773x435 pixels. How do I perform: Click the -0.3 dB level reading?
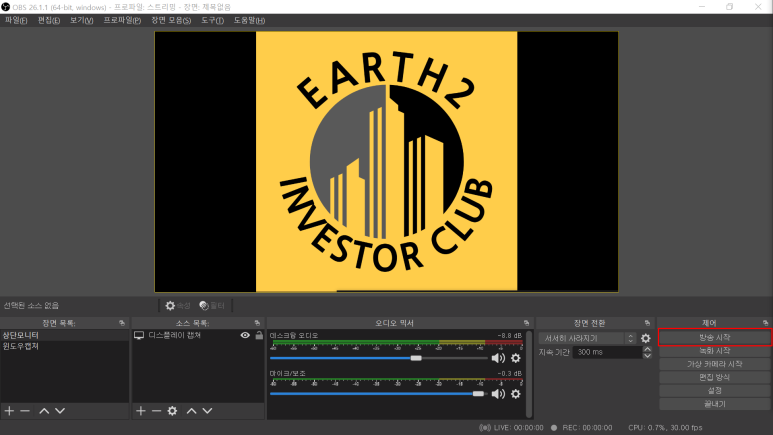pos(509,373)
